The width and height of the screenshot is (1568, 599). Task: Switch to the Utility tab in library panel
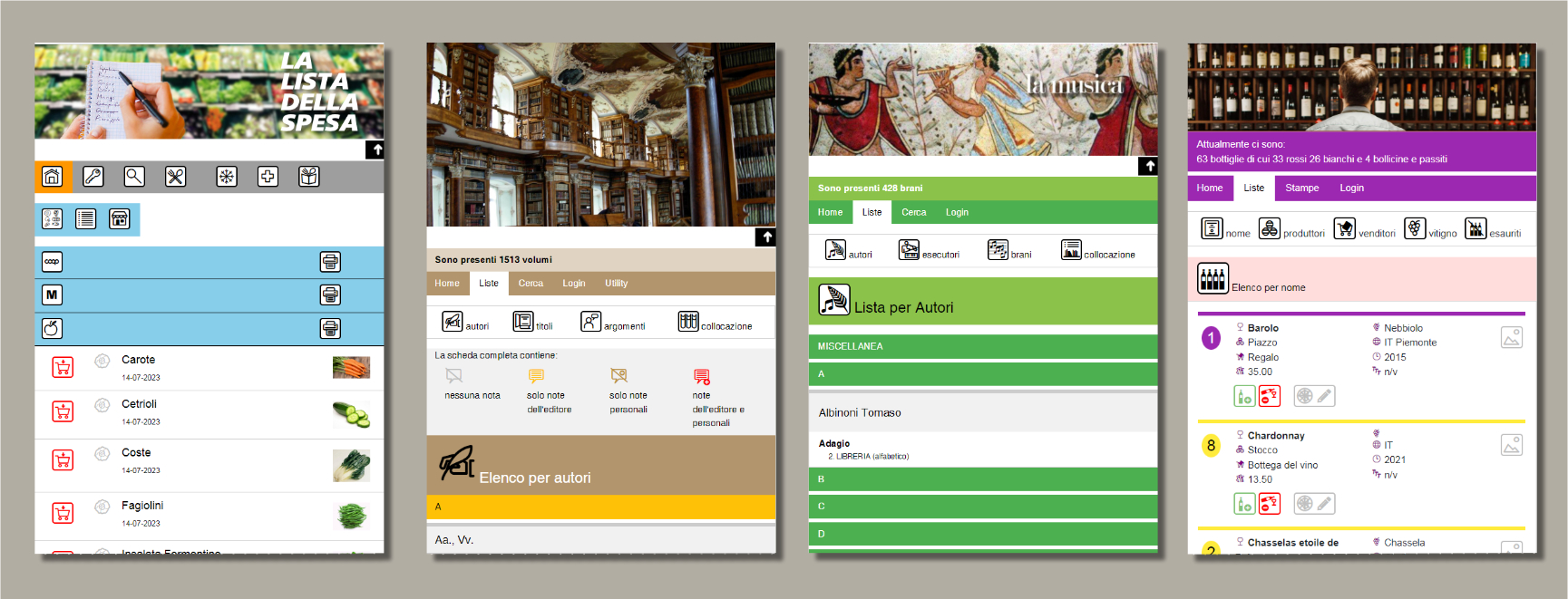(616, 284)
